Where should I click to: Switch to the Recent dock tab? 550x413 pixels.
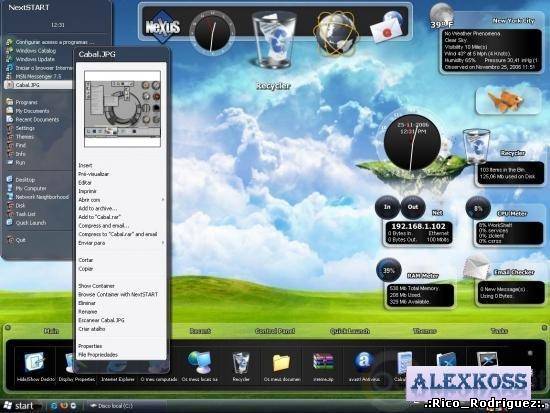200,331
